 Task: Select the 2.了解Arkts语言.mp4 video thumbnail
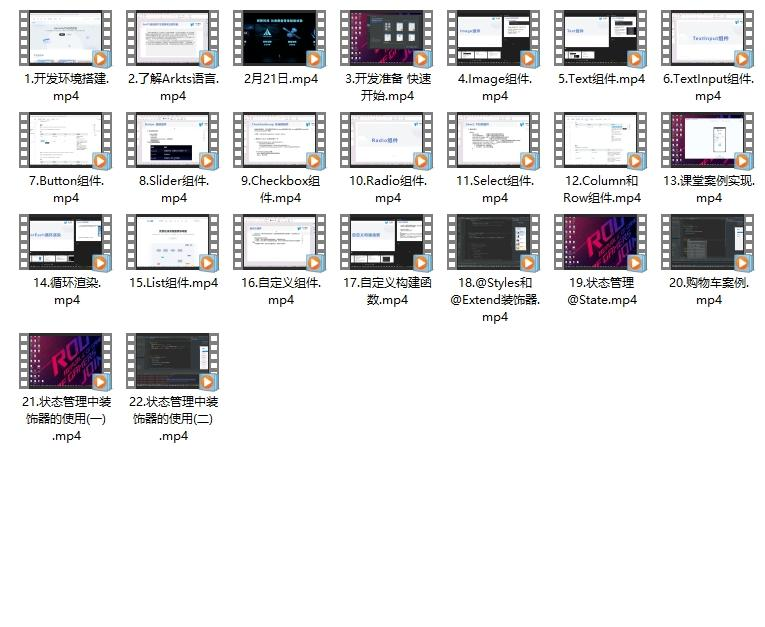coord(173,39)
